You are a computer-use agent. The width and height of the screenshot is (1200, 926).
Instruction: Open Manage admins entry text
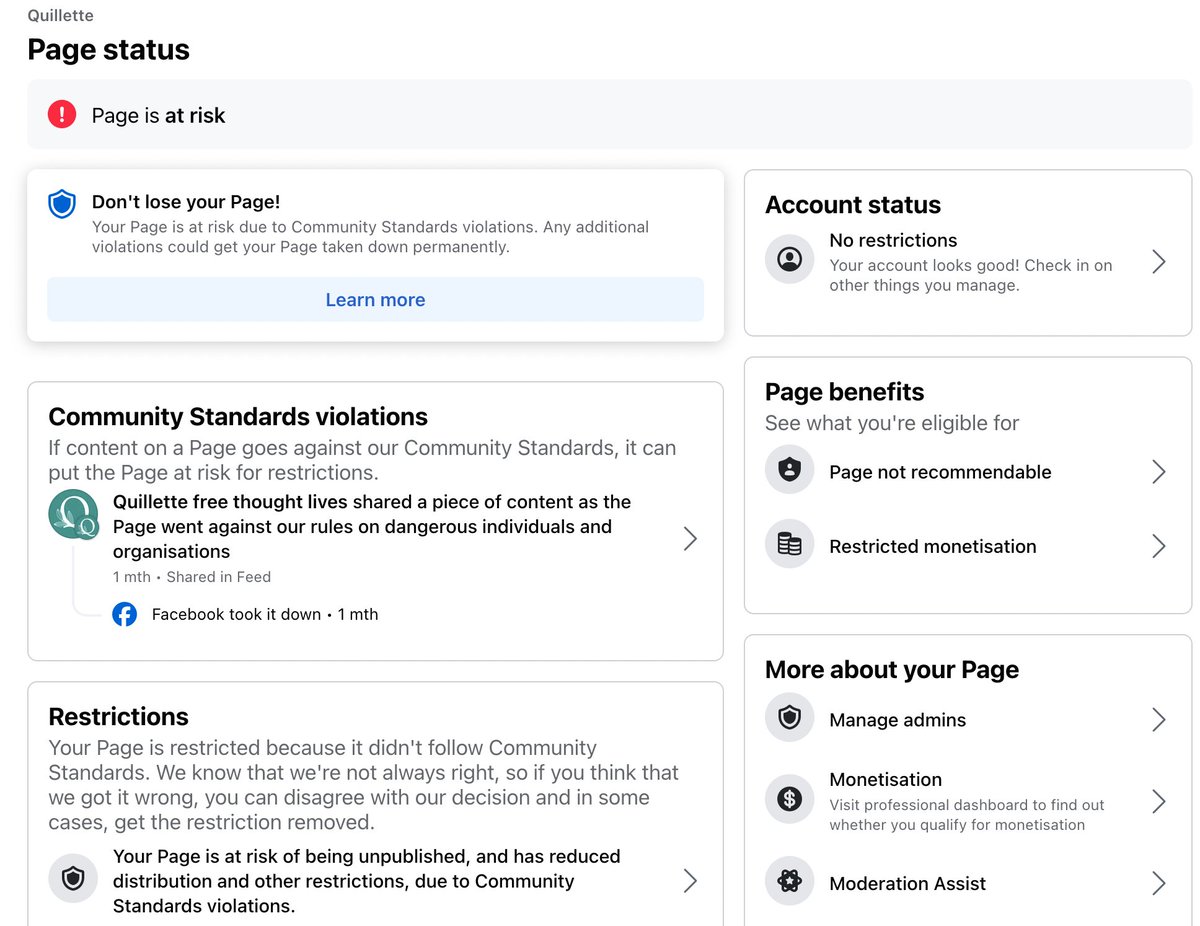tap(898, 720)
